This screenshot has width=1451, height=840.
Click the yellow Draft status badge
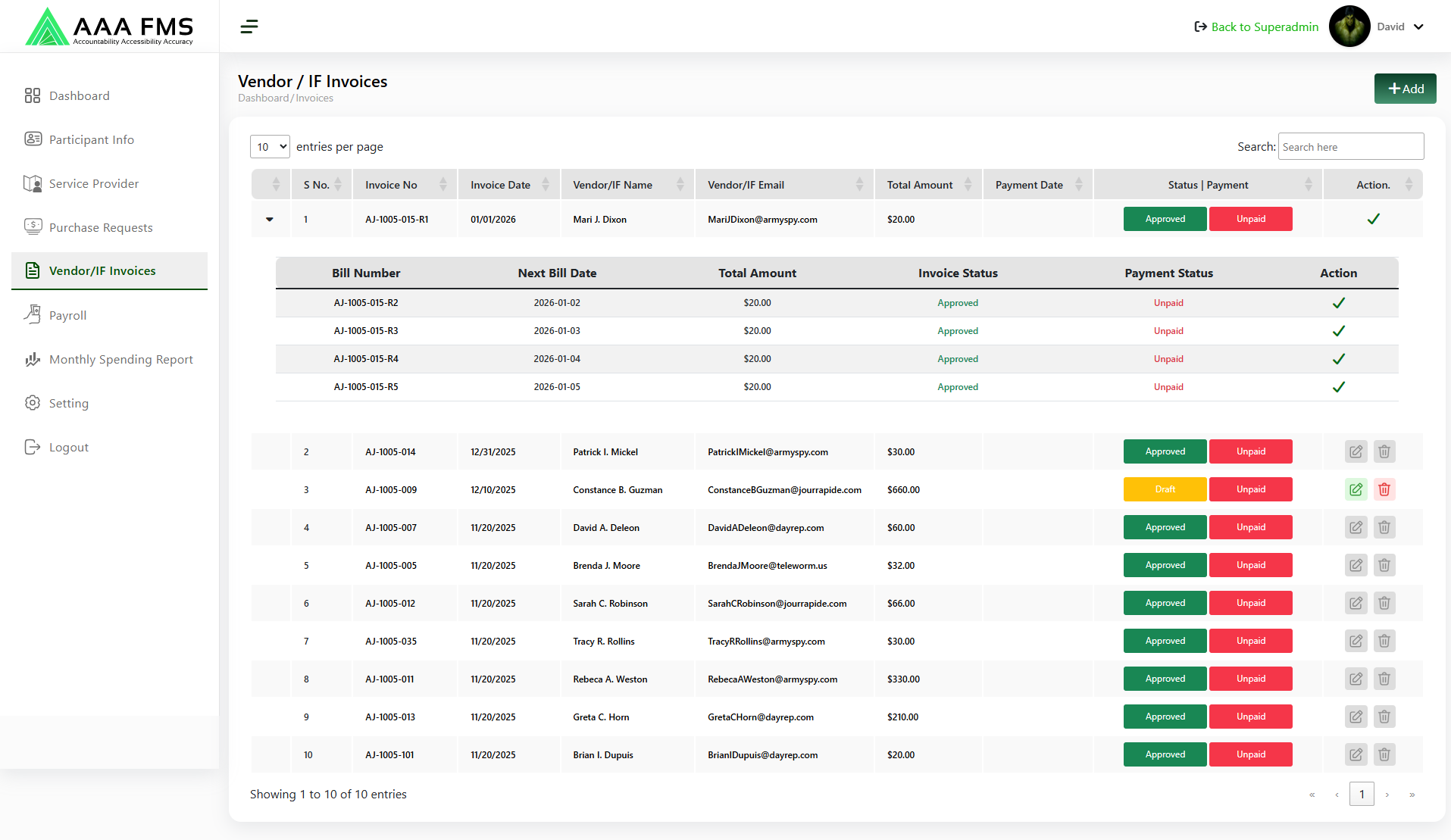[x=1165, y=490]
